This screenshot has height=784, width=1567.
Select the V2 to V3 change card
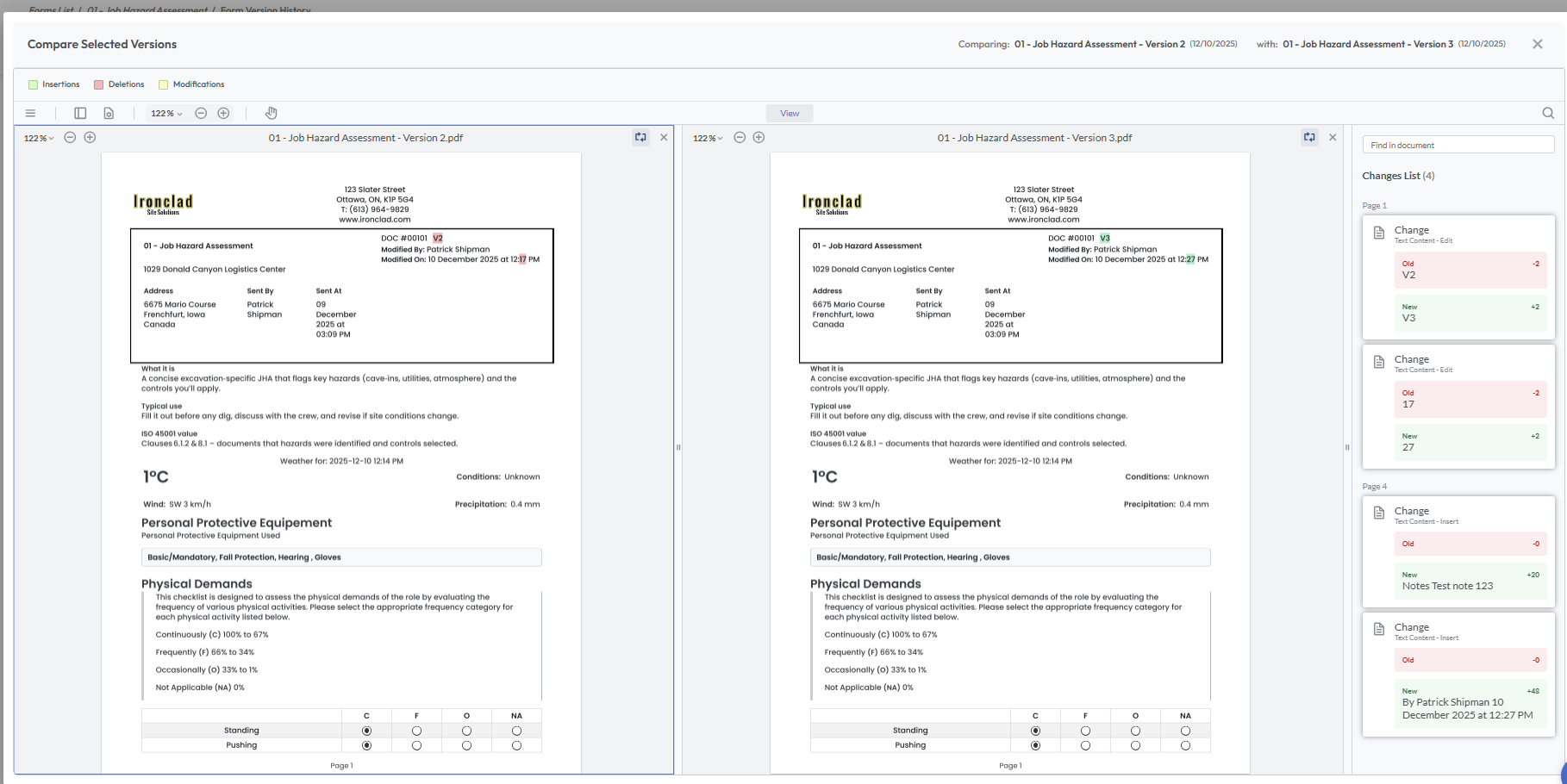1458,277
